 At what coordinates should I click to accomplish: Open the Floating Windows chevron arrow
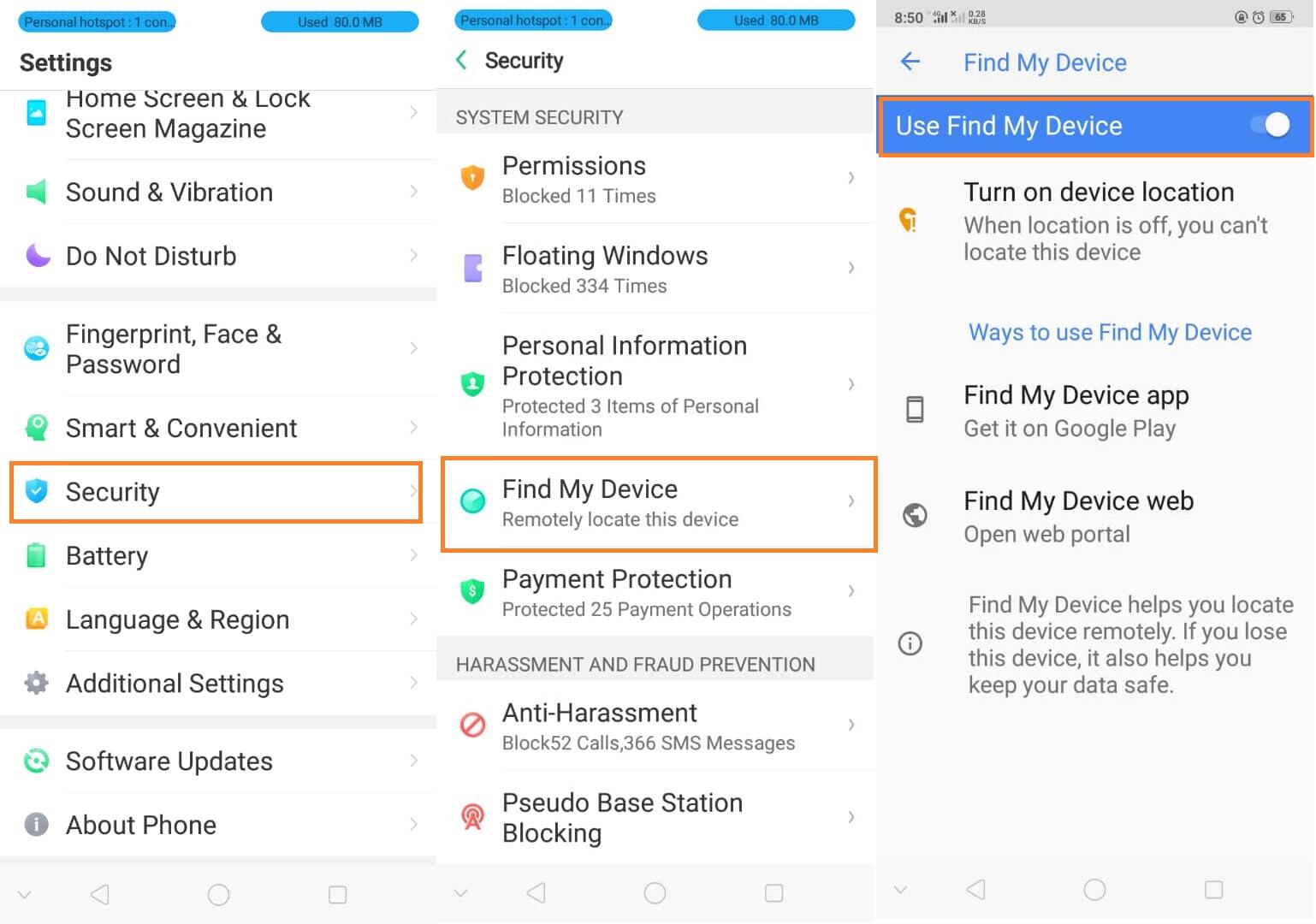click(x=851, y=268)
